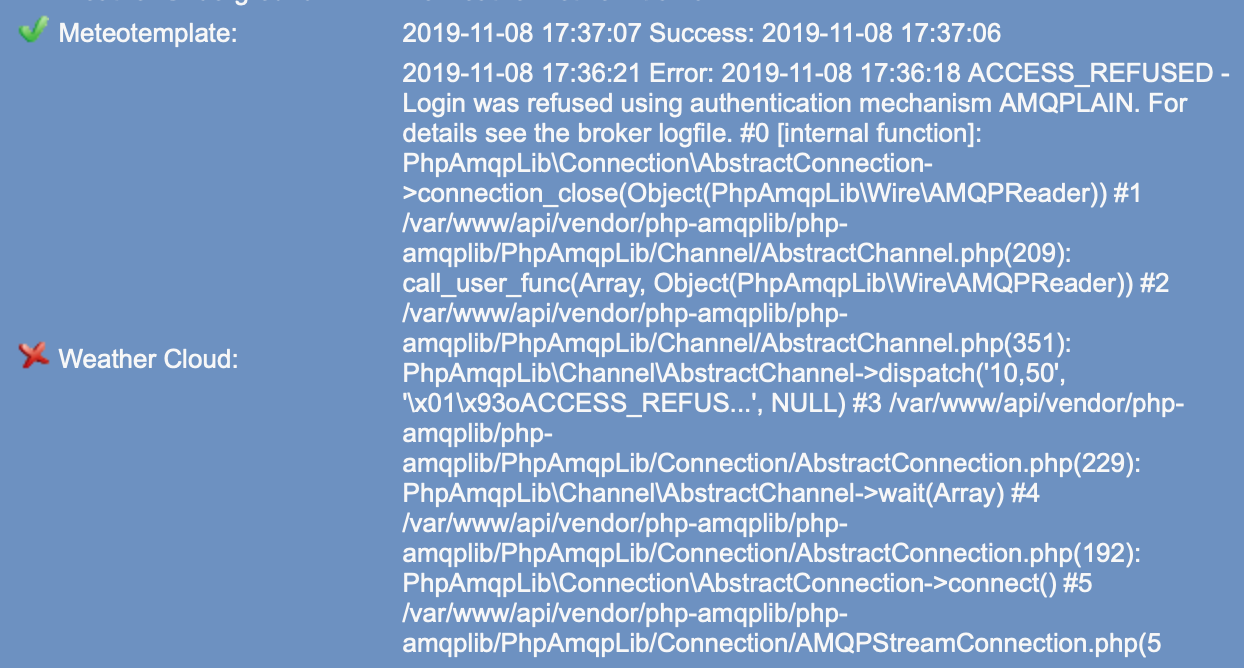The width and height of the screenshot is (1244, 668).
Task: Click the PhpAmqpLib\Connection\AbstractConnection- line
Action: [668, 164]
